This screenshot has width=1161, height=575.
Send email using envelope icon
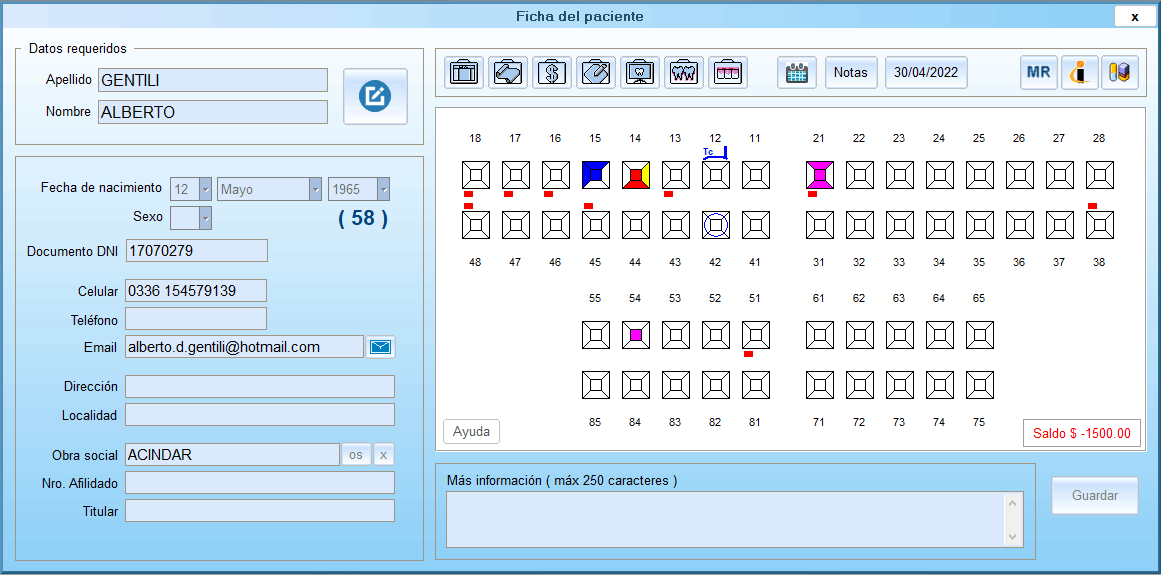point(381,347)
